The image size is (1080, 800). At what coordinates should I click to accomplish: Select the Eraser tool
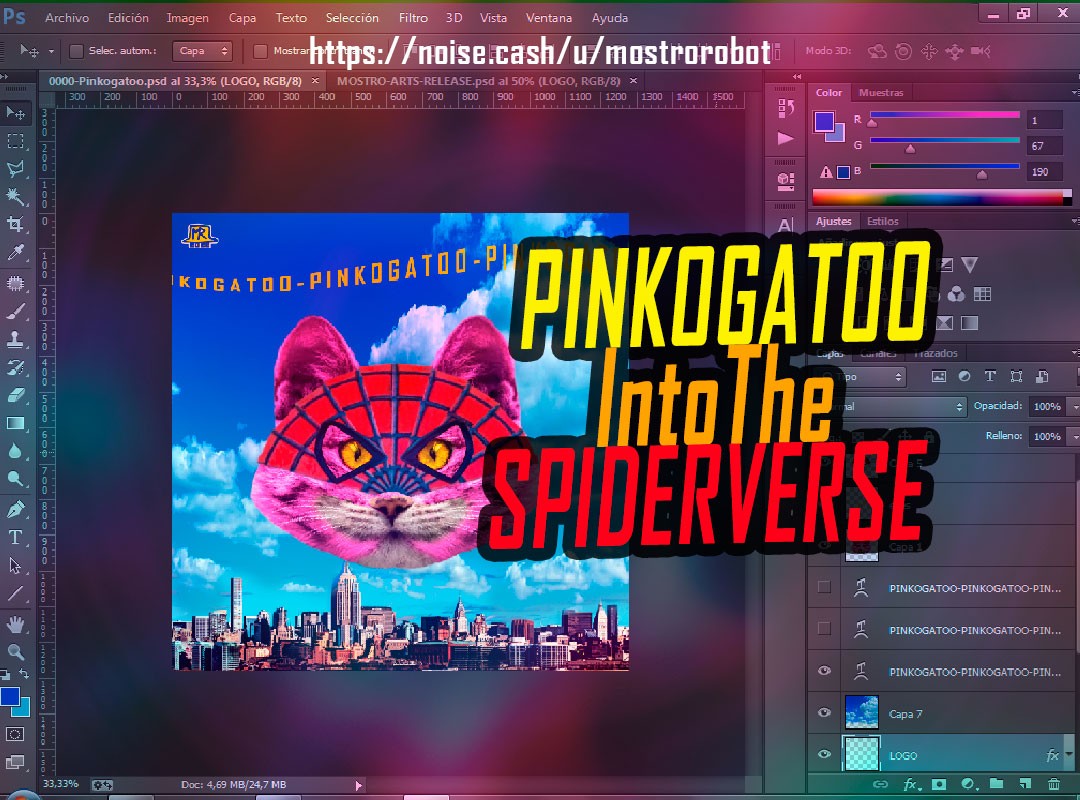coord(15,396)
